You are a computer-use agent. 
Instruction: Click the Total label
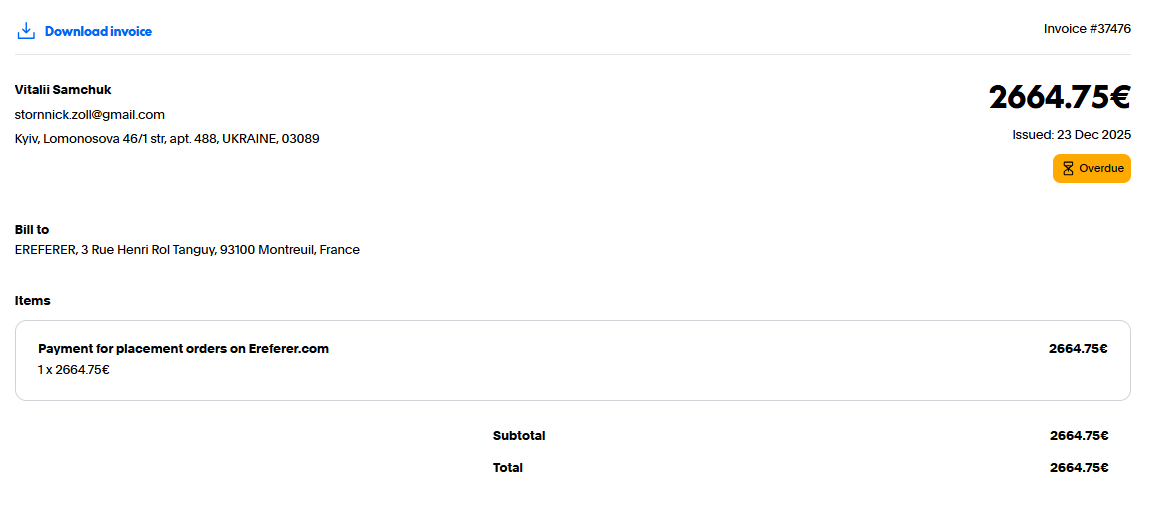point(508,468)
